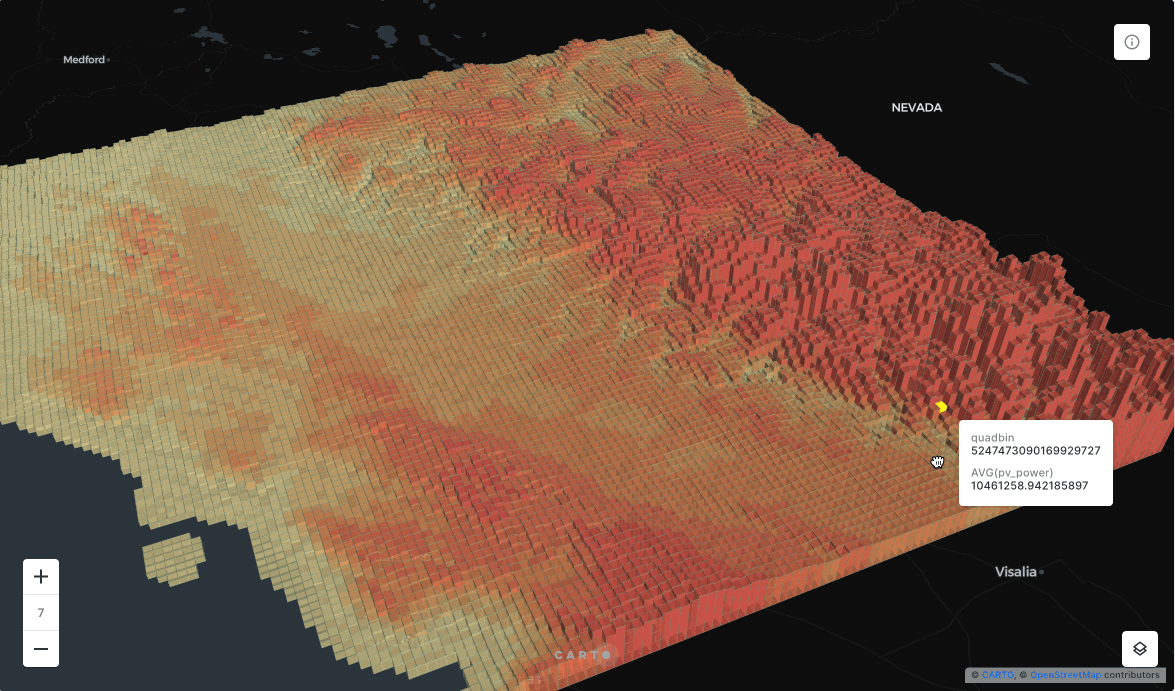This screenshot has width=1175, height=691.
Task: Click the word contributors in the attribution
Action: pyautogui.click(x=1131, y=675)
